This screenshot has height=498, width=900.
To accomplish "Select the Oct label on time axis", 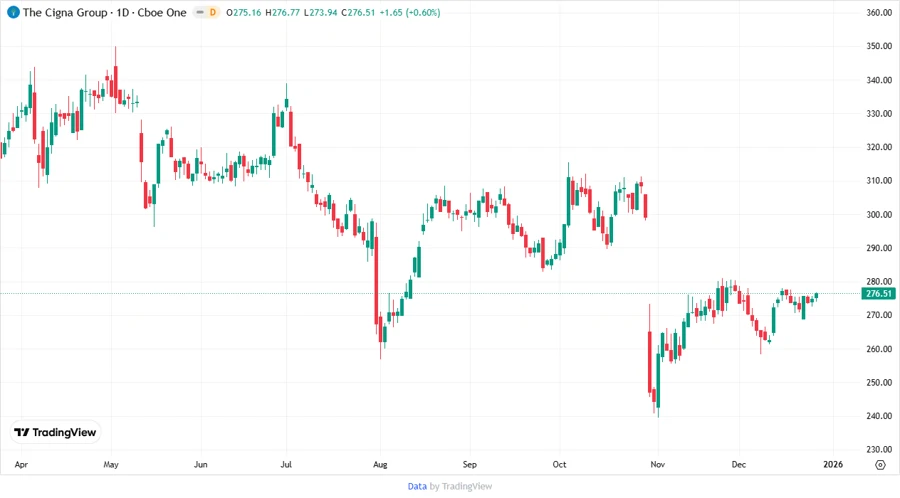I will pyautogui.click(x=559, y=464).
